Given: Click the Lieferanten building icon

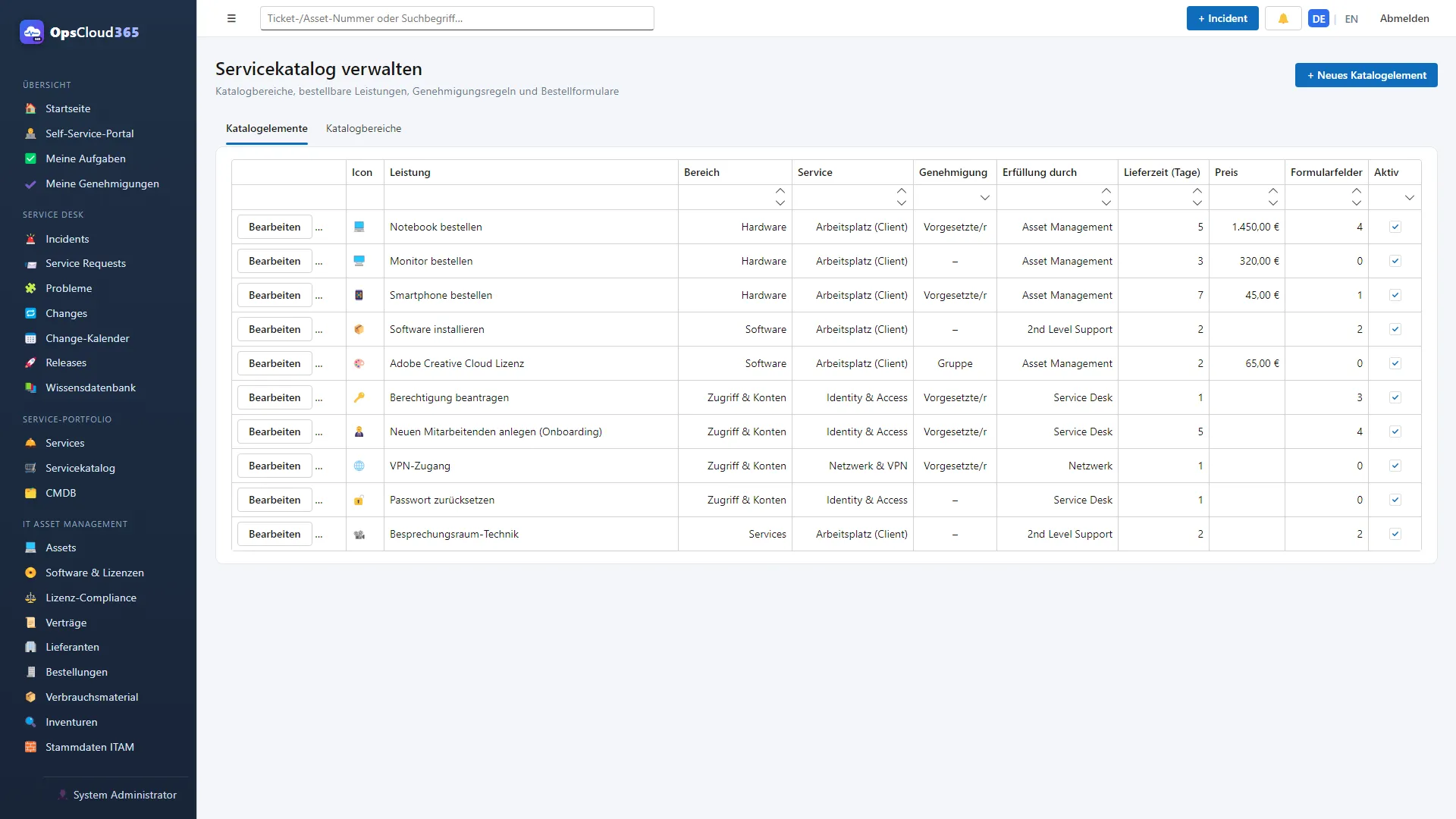Looking at the screenshot, I should (30, 647).
